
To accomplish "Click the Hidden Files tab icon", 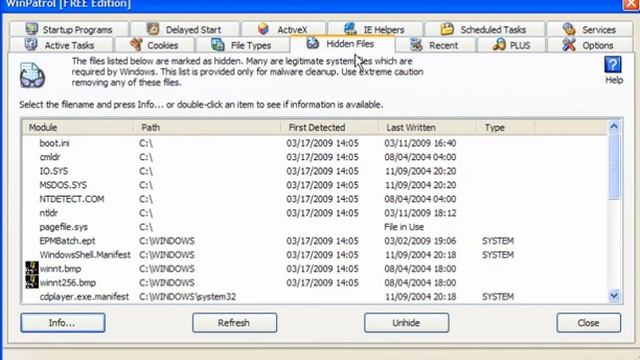I will [x=313, y=43].
